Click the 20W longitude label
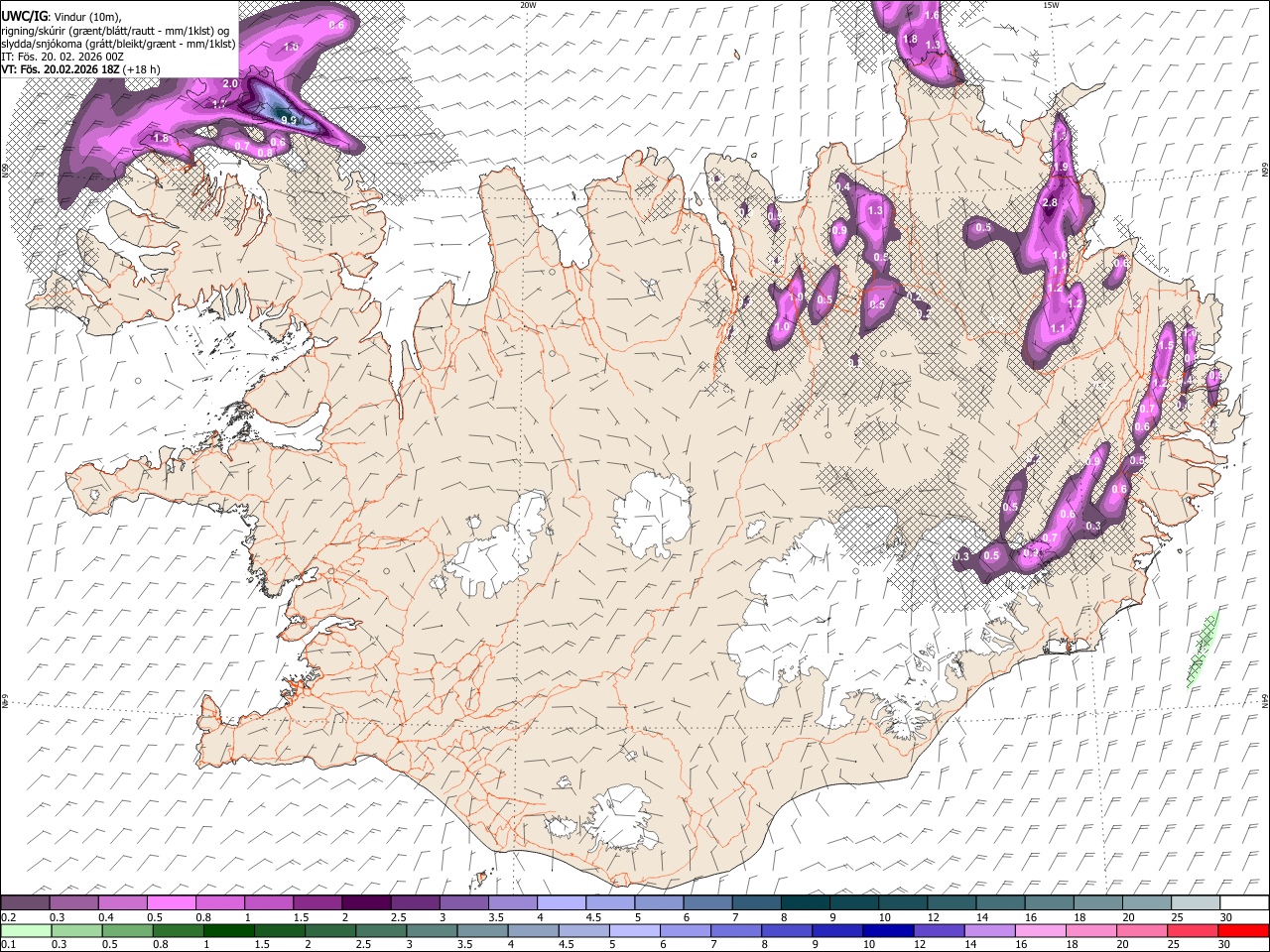The width and height of the screenshot is (1270, 952). click(528, 5)
